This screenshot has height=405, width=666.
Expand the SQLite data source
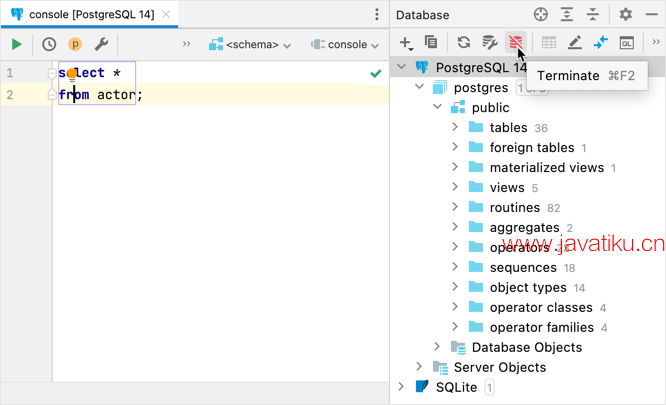[401, 387]
